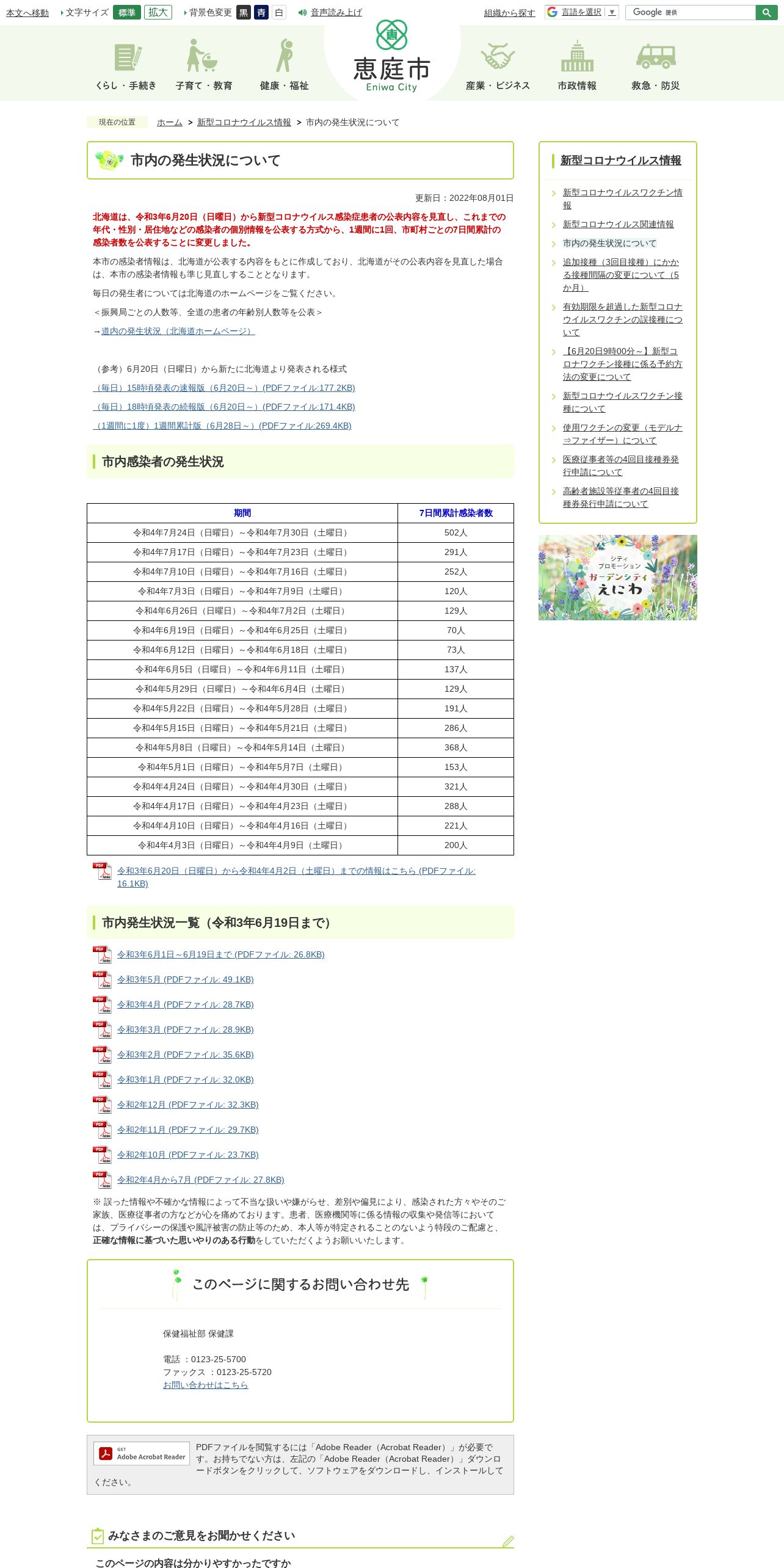Click PDF icon next to 令和3年2月
Viewport: 784px width, 1568px height.
[x=102, y=1054]
